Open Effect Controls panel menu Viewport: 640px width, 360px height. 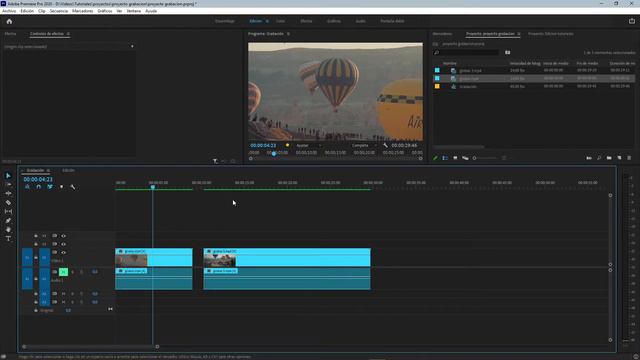point(68,34)
